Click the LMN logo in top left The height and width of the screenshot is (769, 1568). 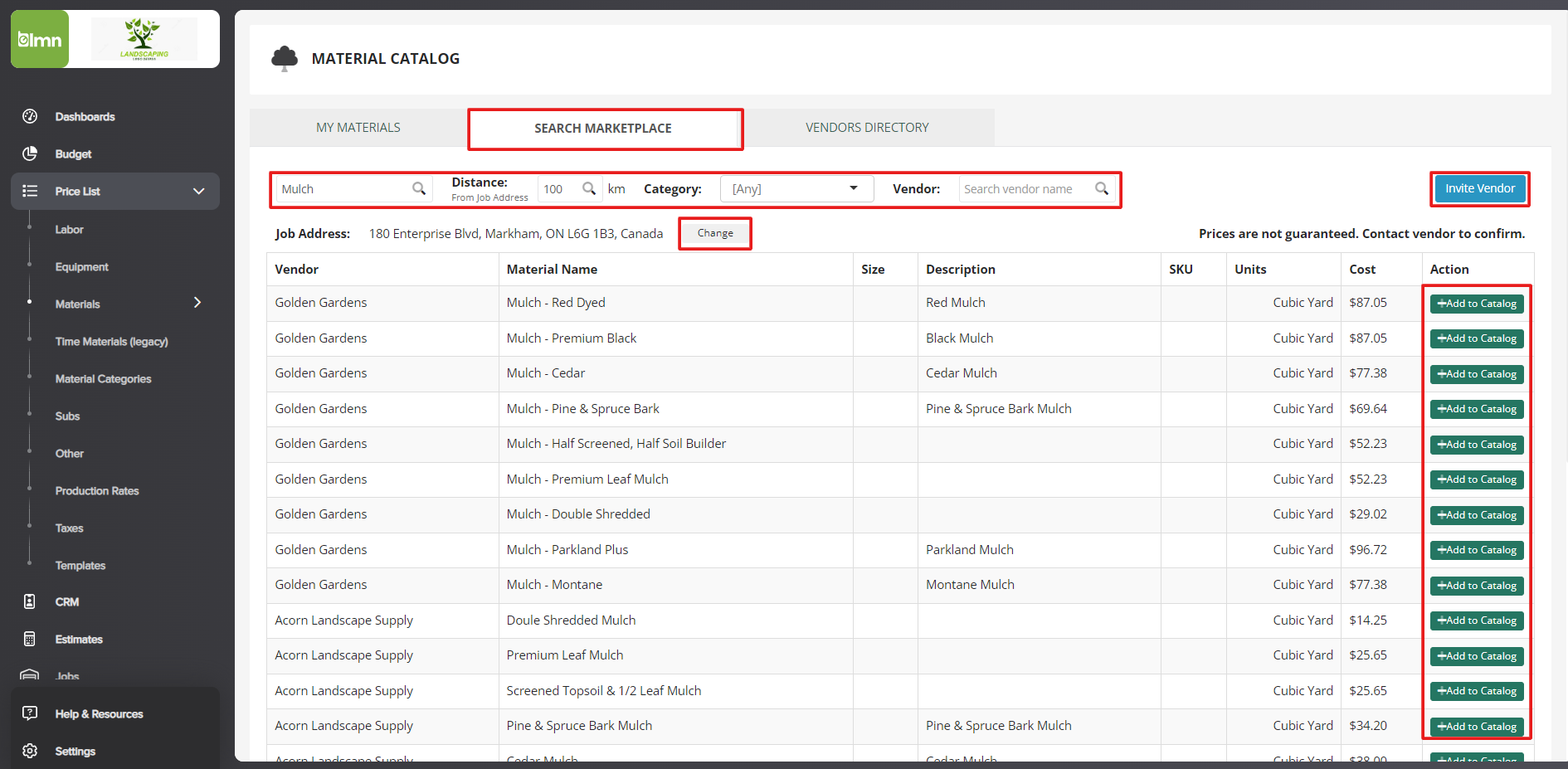pos(40,39)
